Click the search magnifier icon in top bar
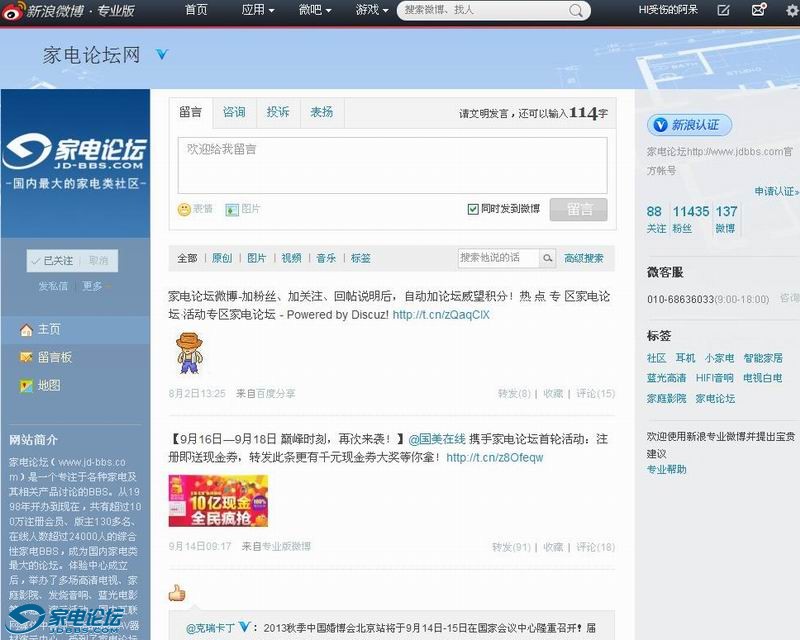Viewport: 800px width, 640px height. click(577, 11)
